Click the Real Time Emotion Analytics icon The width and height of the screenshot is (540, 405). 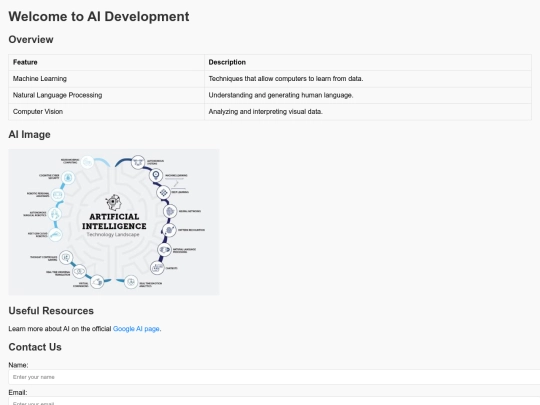131,282
